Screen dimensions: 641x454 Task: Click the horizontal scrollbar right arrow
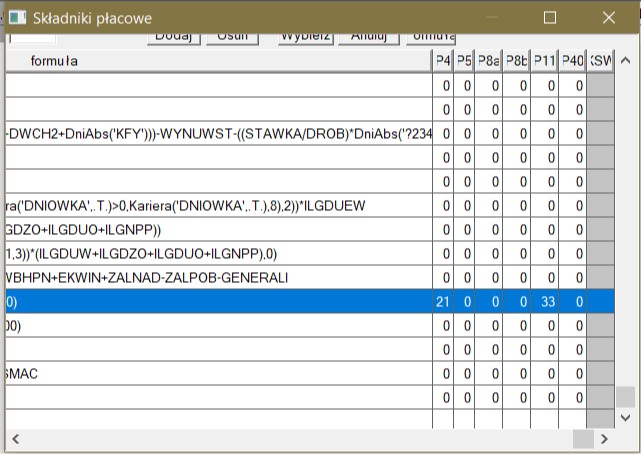point(604,439)
